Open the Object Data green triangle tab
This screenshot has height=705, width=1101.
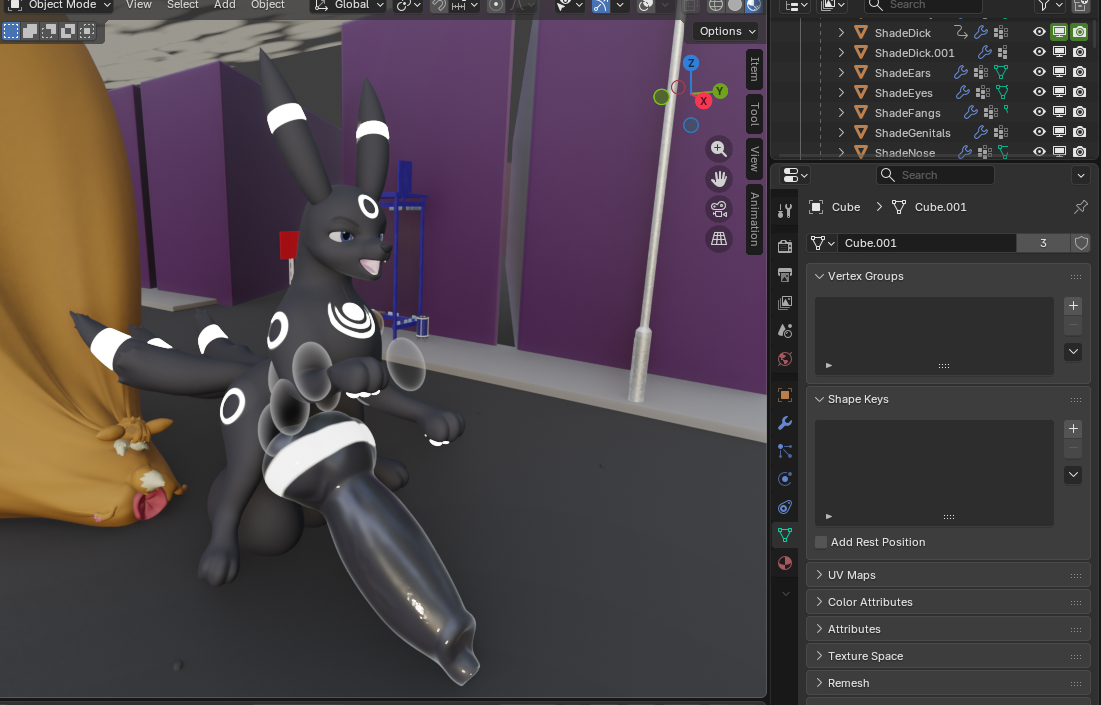click(785, 535)
